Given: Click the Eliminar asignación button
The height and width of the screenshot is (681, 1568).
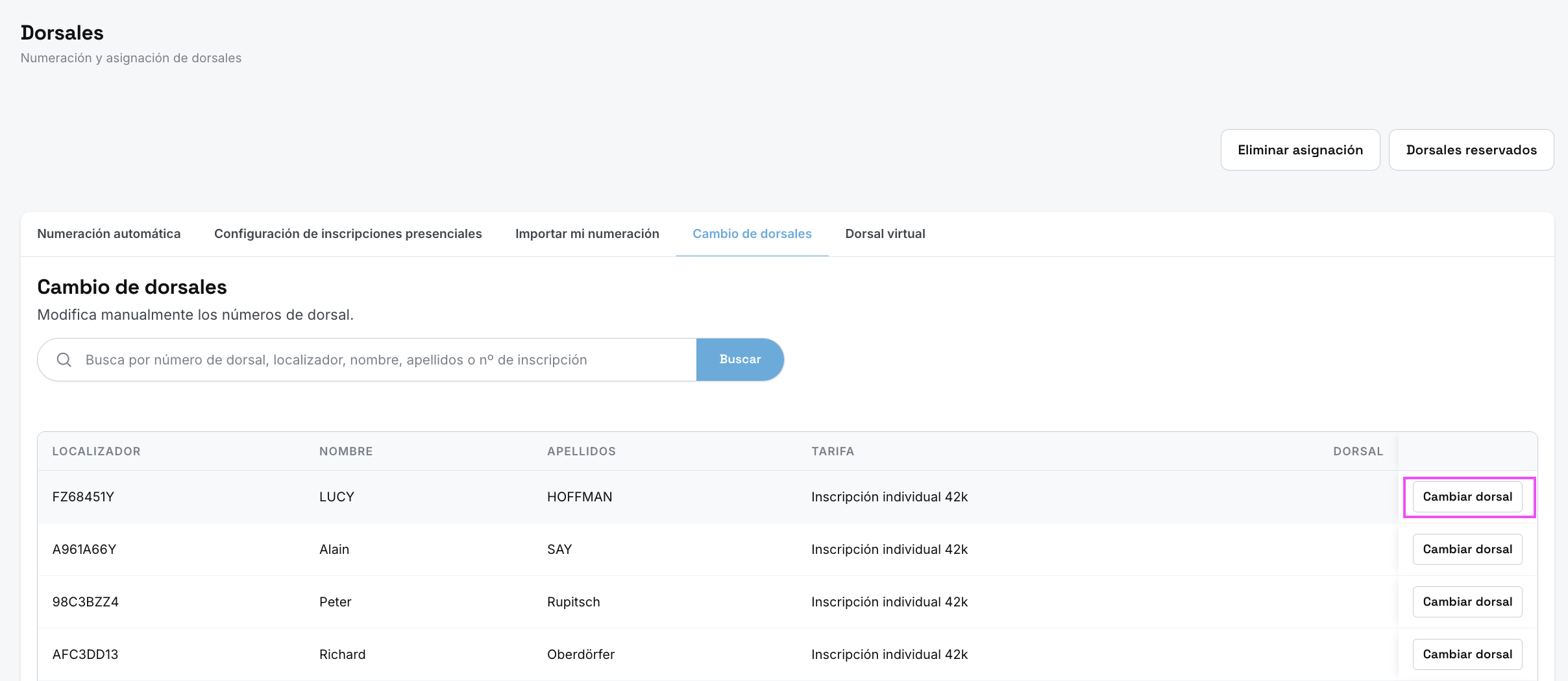Looking at the screenshot, I should pos(1301,150).
